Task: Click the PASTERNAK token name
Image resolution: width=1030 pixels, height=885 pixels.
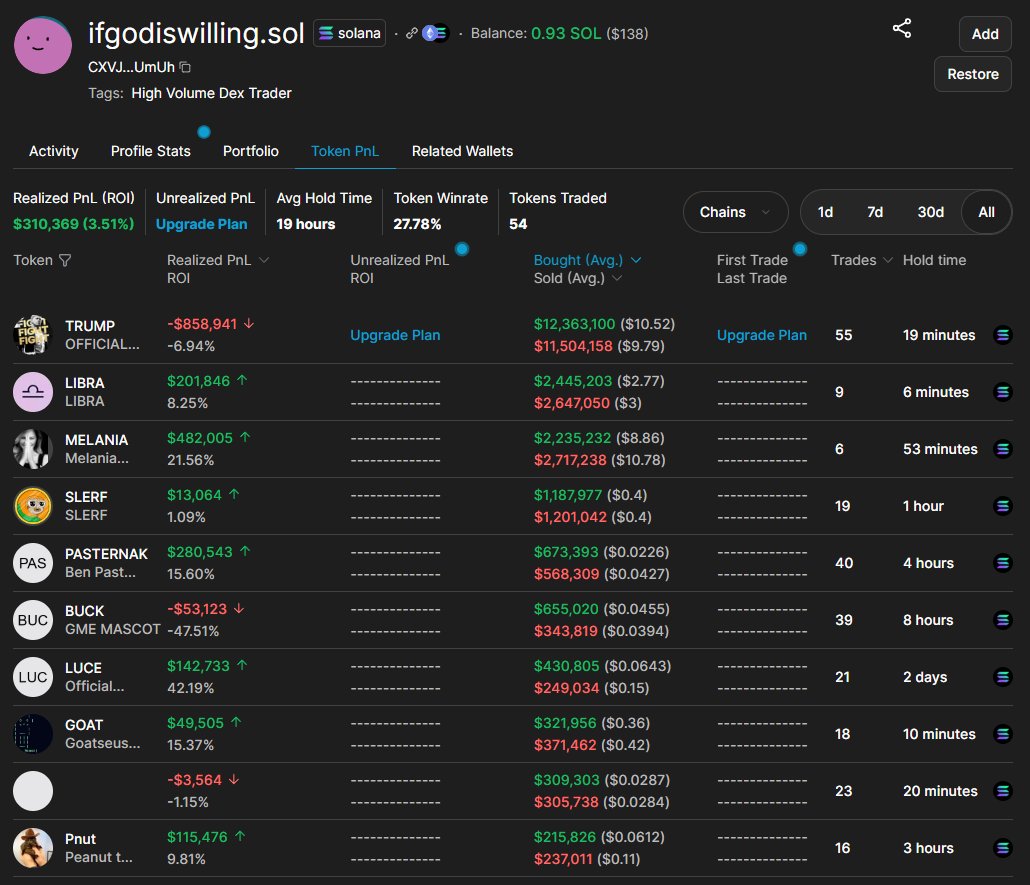Action: coord(106,554)
